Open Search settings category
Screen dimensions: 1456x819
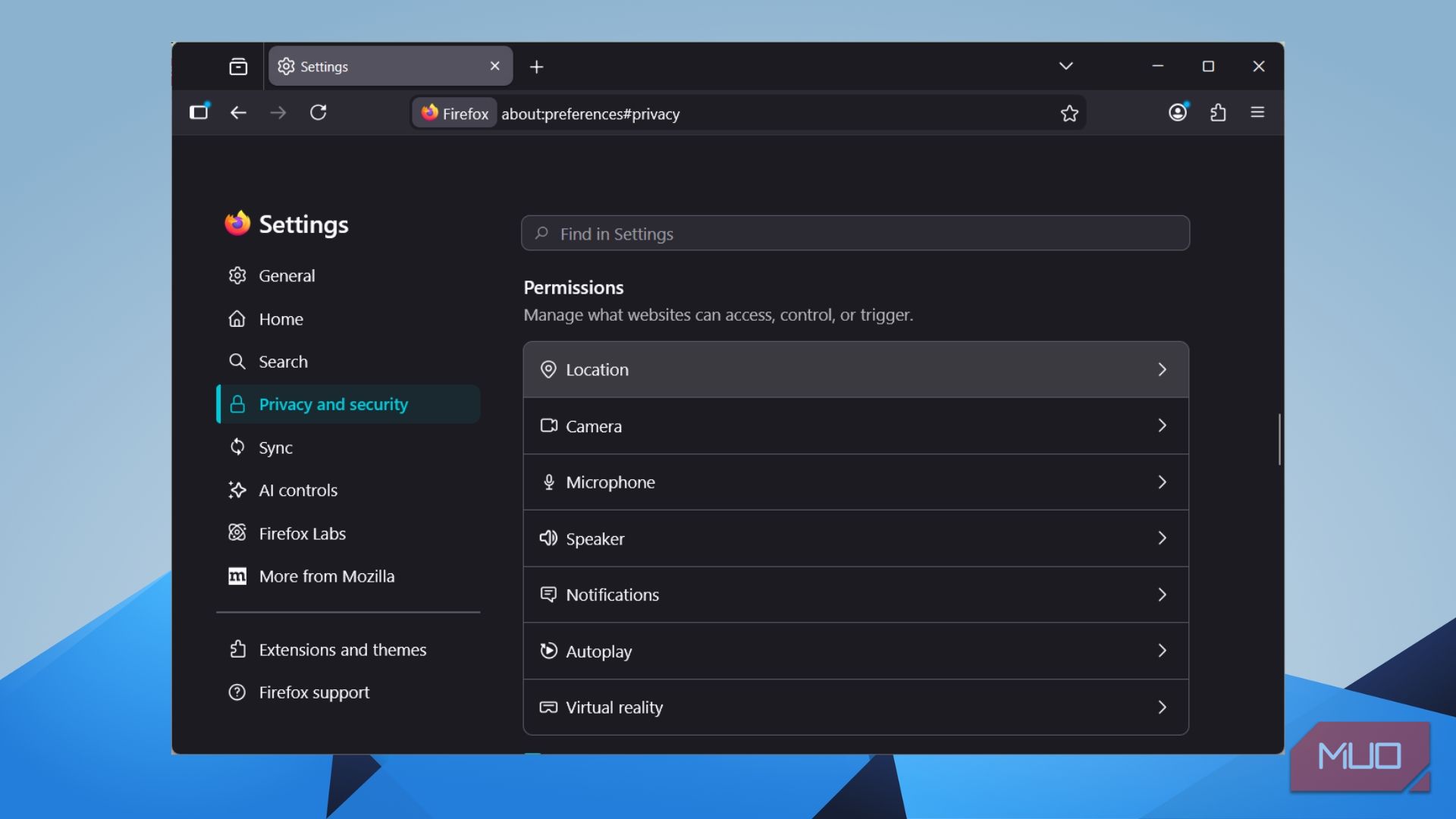pos(348,362)
